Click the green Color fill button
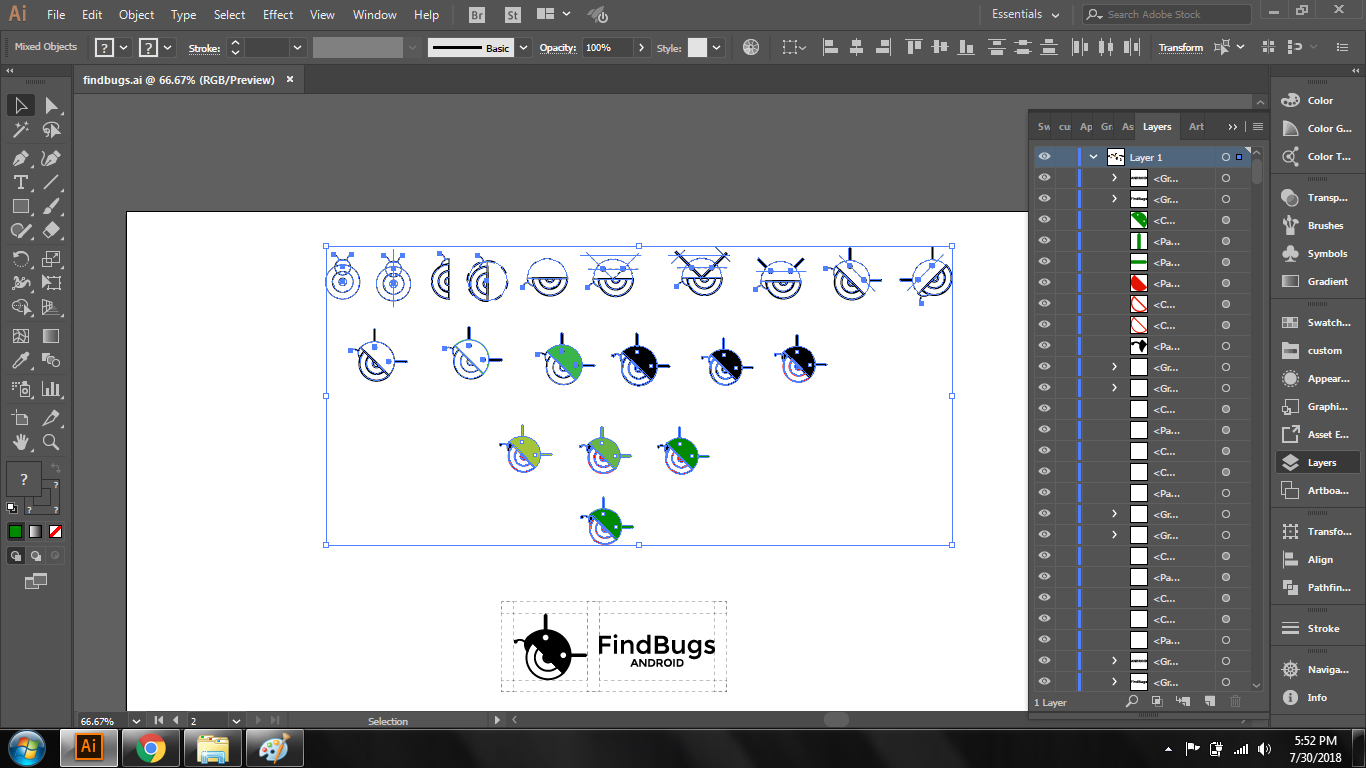 tap(15, 531)
